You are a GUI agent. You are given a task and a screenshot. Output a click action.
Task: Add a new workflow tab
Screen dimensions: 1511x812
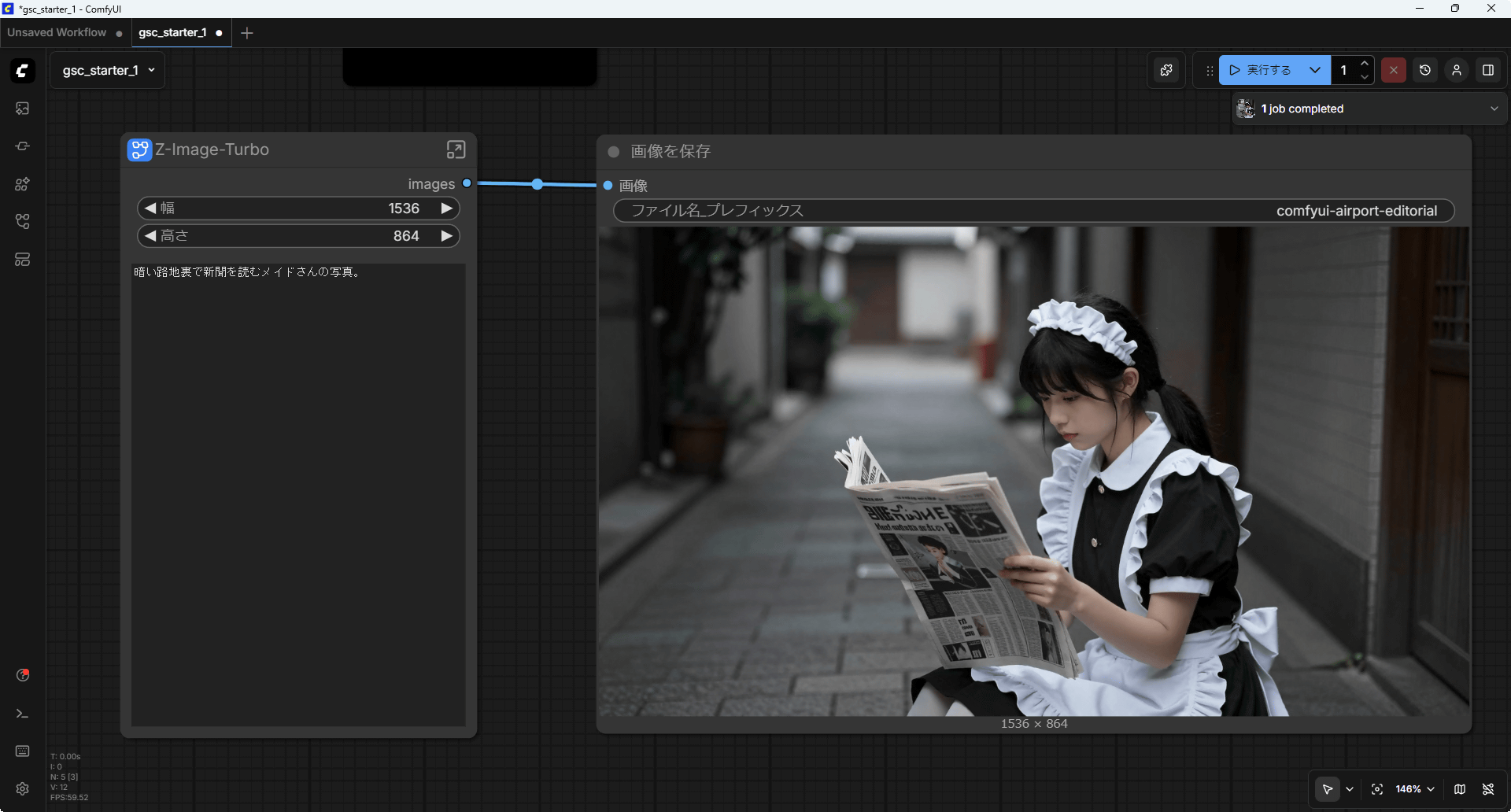pos(247,33)
